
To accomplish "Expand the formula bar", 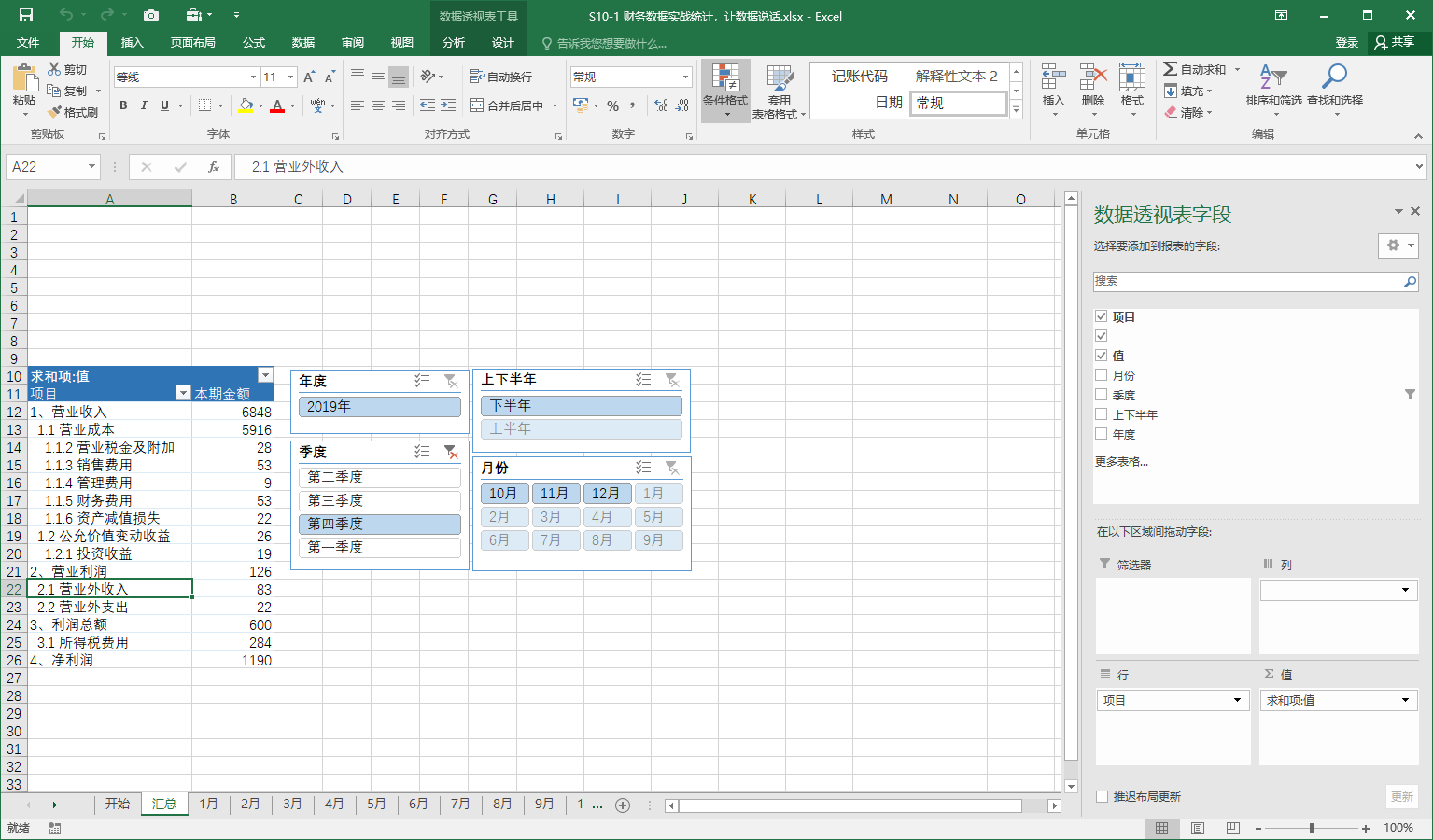I will 1419,167.
